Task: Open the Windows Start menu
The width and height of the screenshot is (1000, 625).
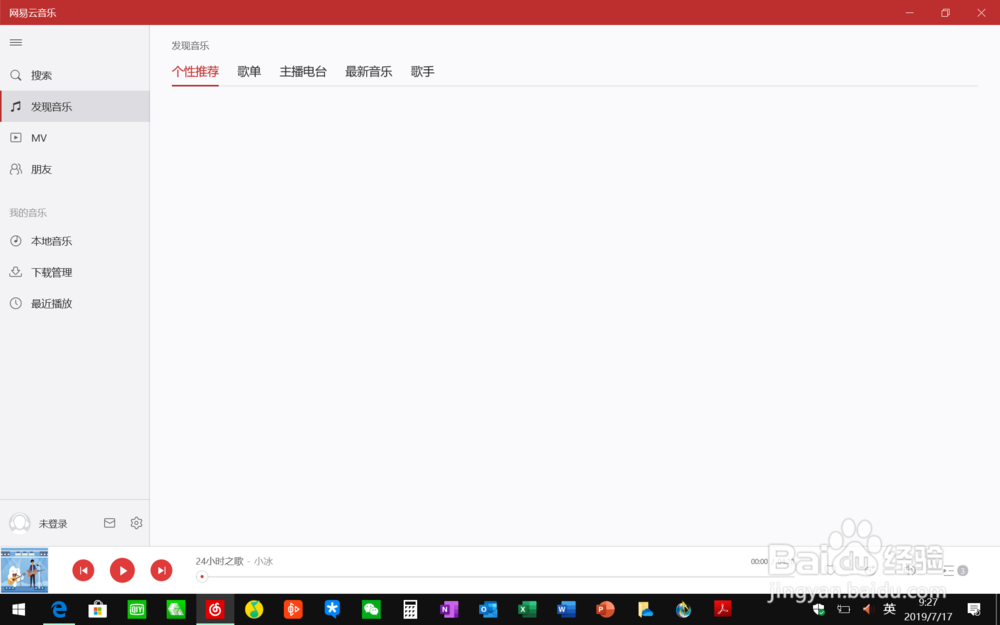Action: 18,610
